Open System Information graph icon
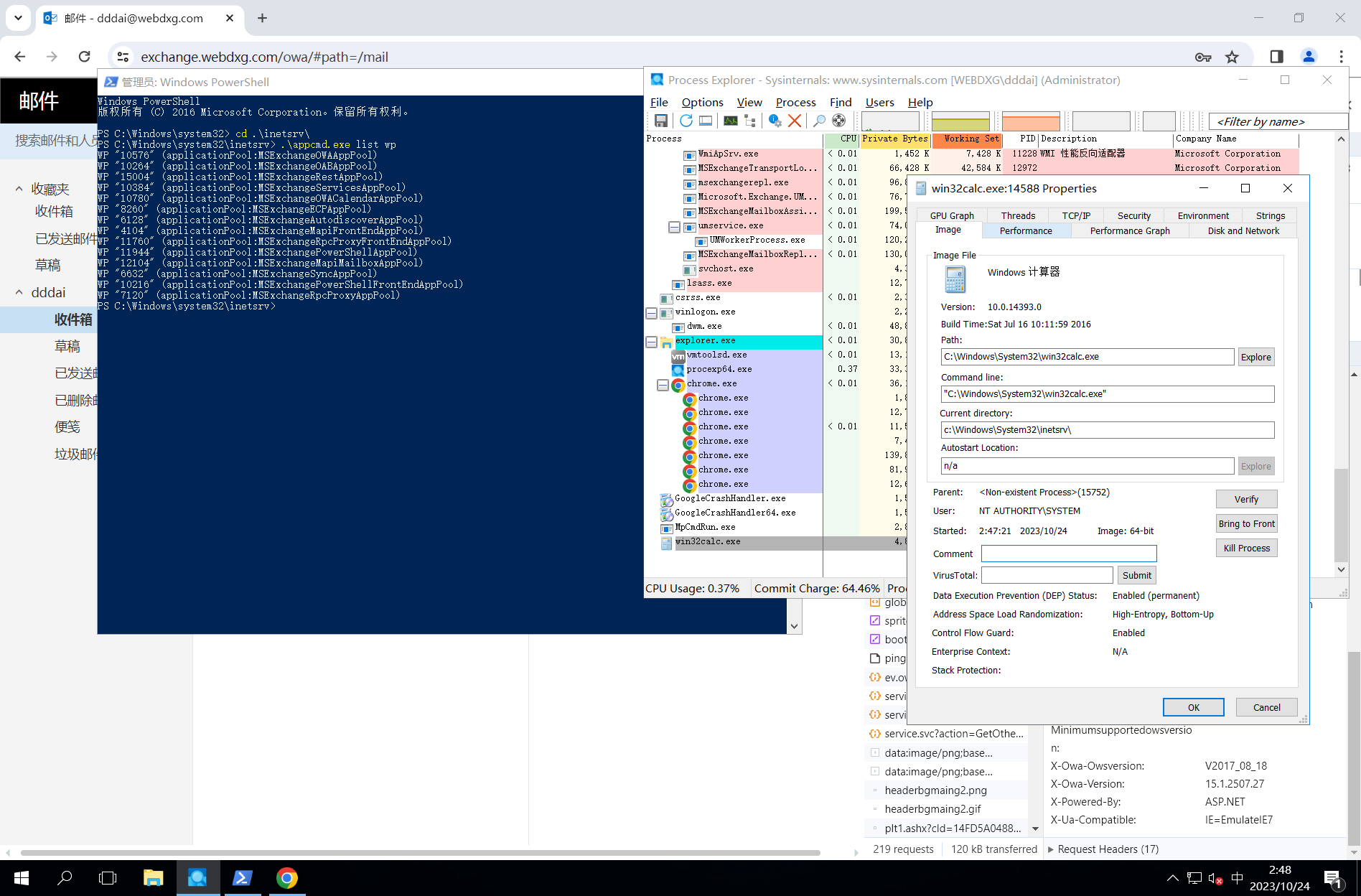 (x=731, y=121)
